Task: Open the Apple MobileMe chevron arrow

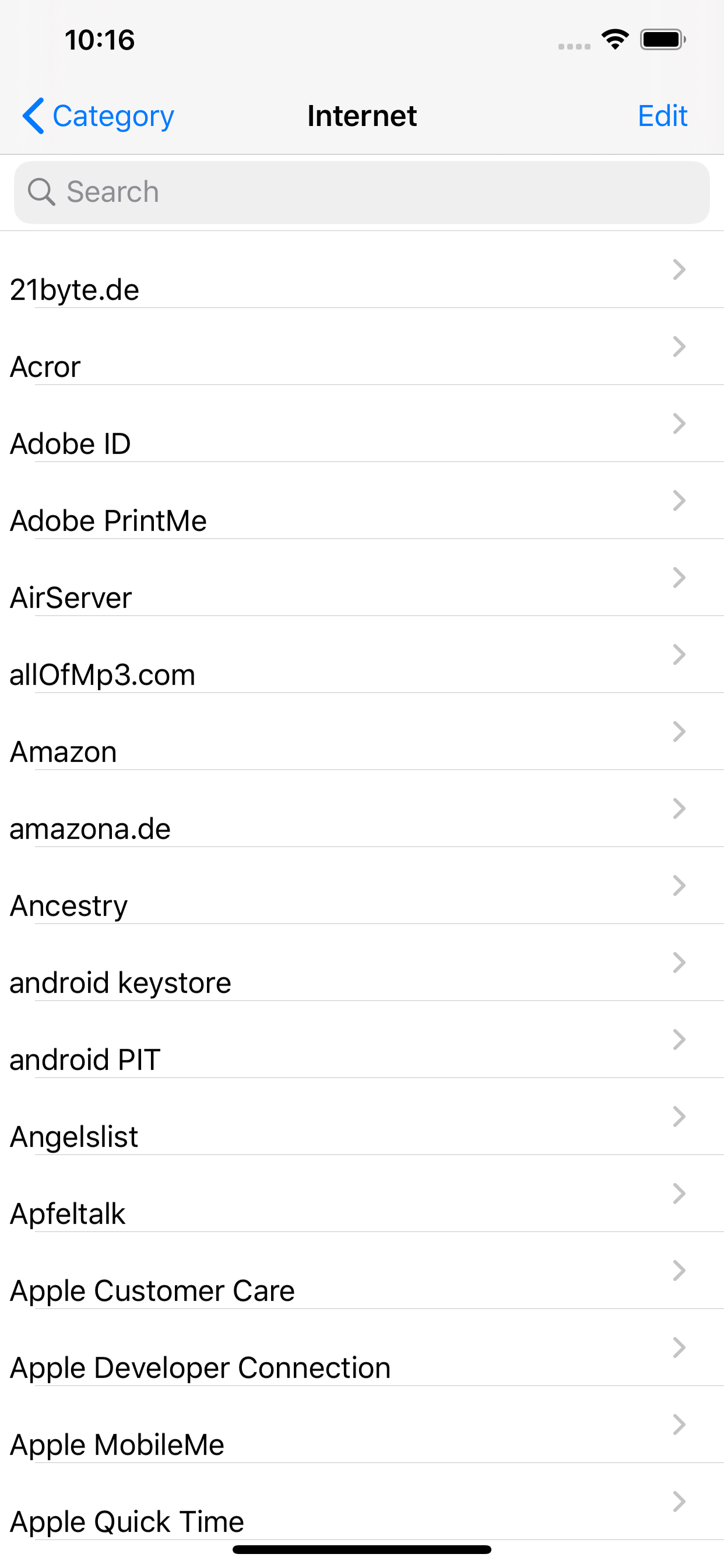Action: click(679, 1424)
